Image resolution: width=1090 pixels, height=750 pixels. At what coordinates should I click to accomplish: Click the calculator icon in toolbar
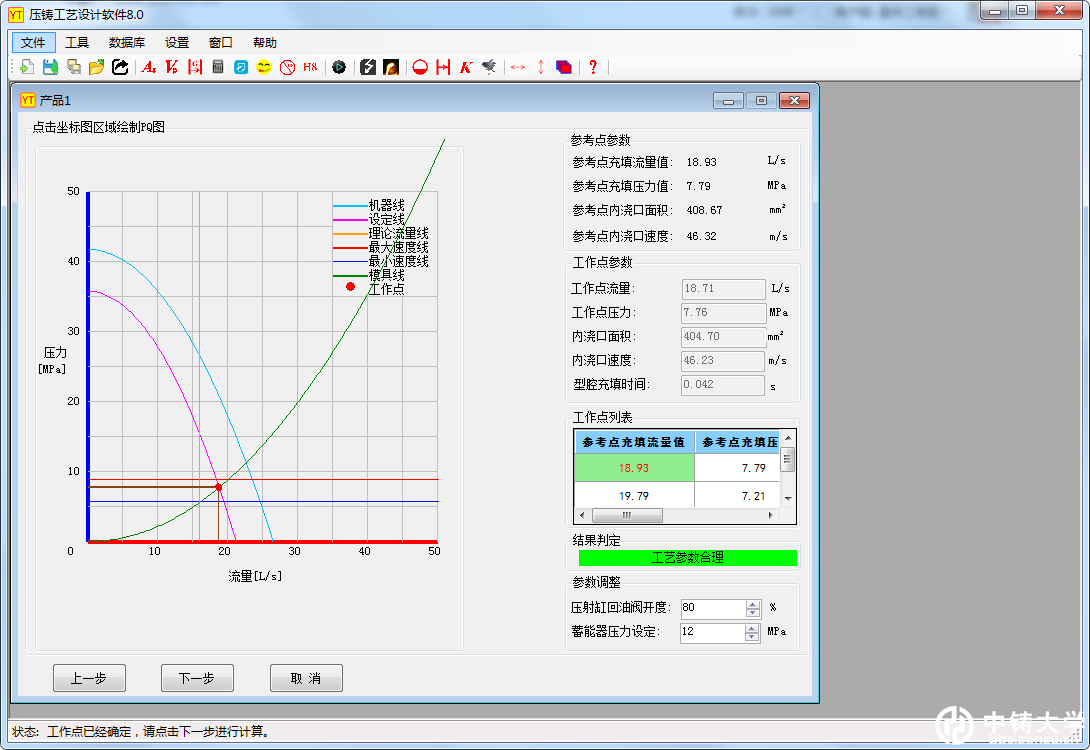coord(218,67)
